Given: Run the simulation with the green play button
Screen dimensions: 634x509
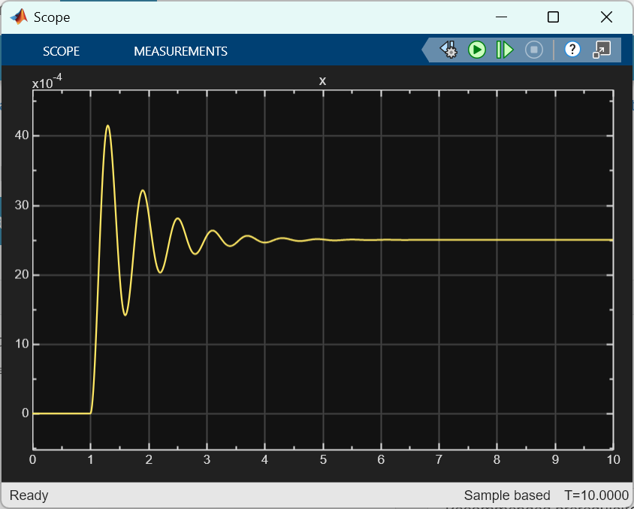Looking at the screenshot, I should 477,50.
